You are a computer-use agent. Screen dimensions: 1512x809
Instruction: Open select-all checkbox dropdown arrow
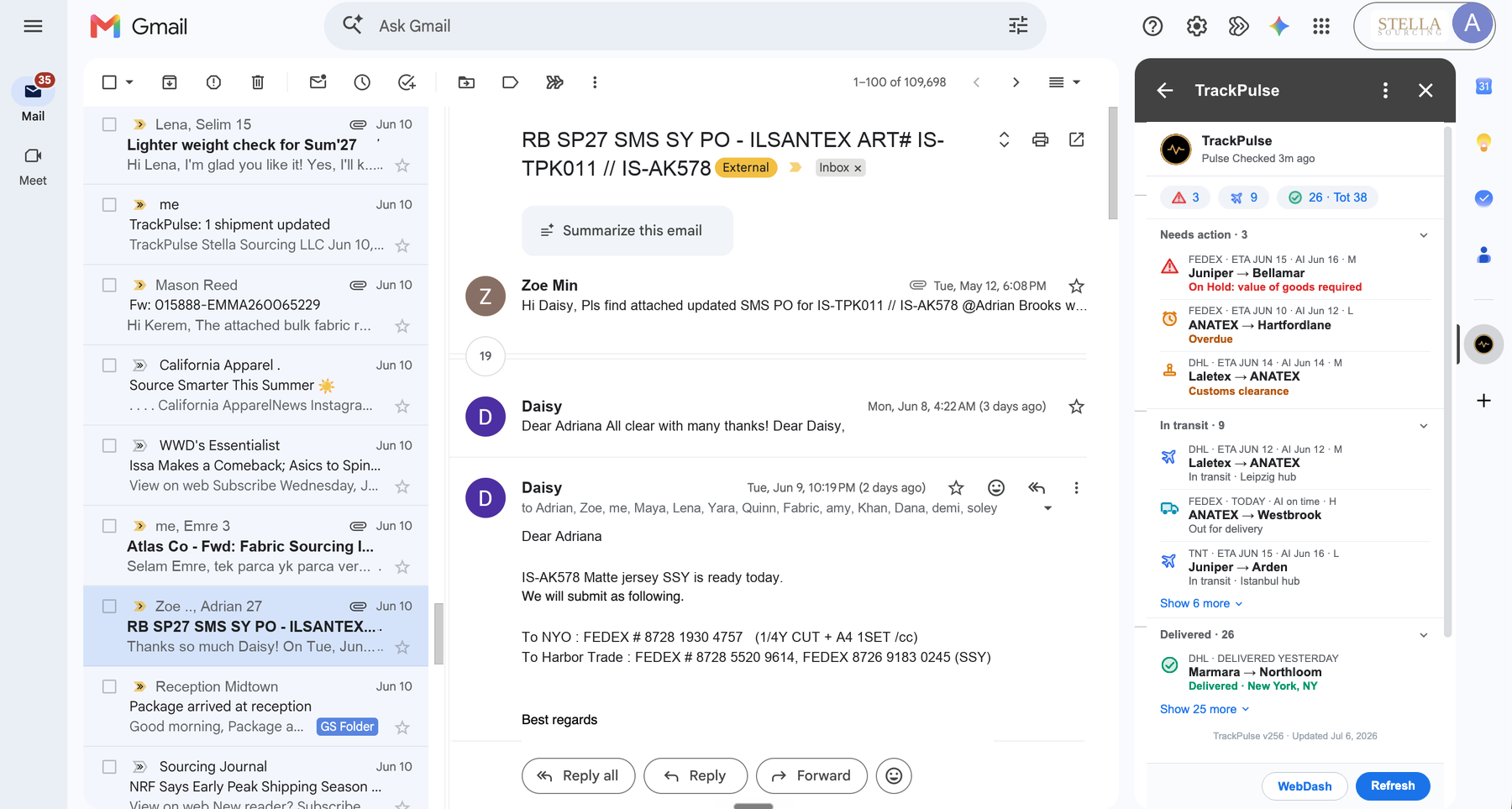pyautogui.click(x=129, y=82)
